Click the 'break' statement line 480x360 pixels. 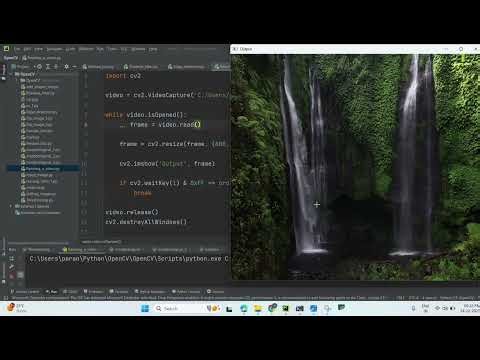(x=142, y=193)
